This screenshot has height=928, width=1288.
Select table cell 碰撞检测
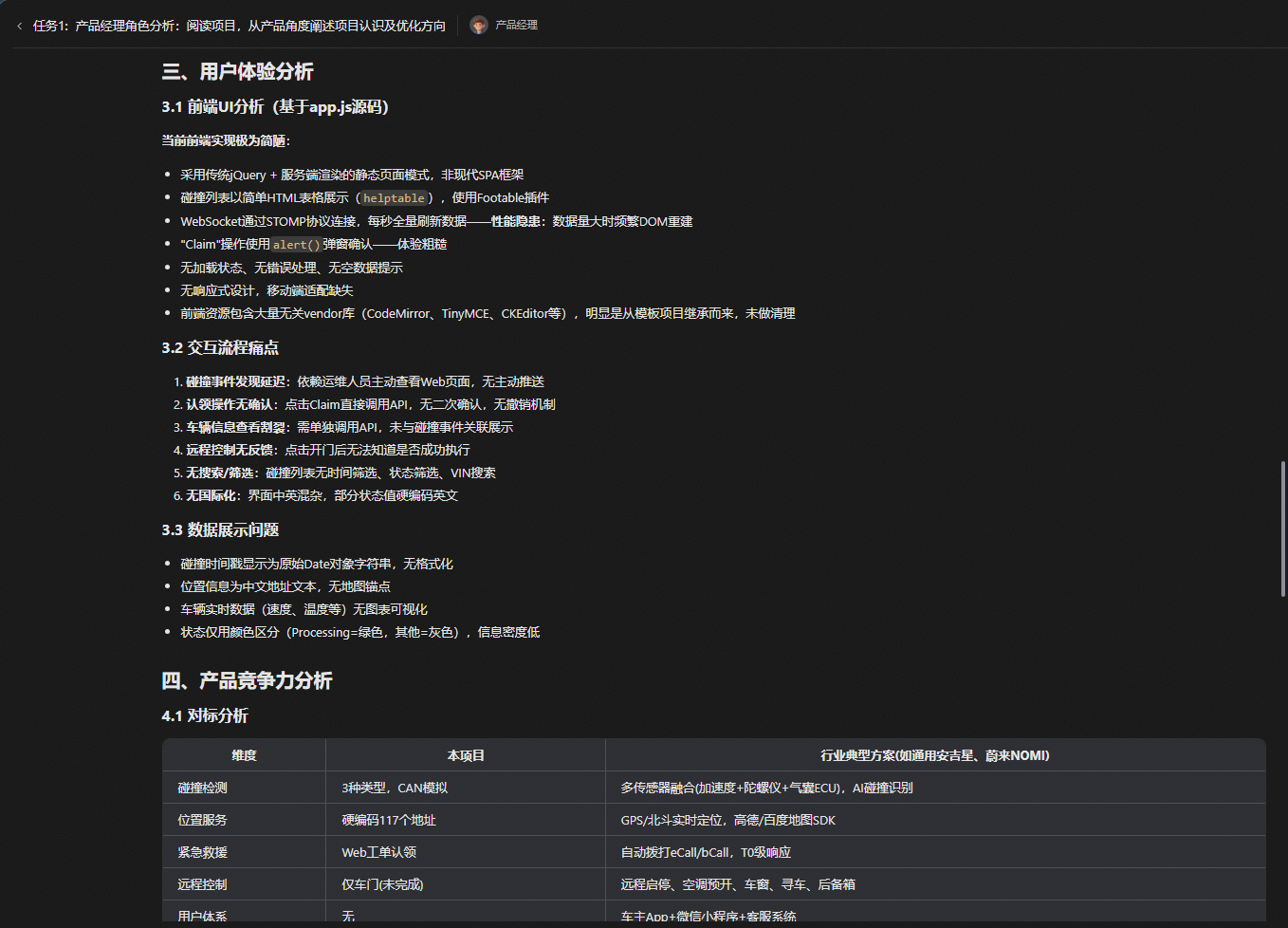coord(244,788)
